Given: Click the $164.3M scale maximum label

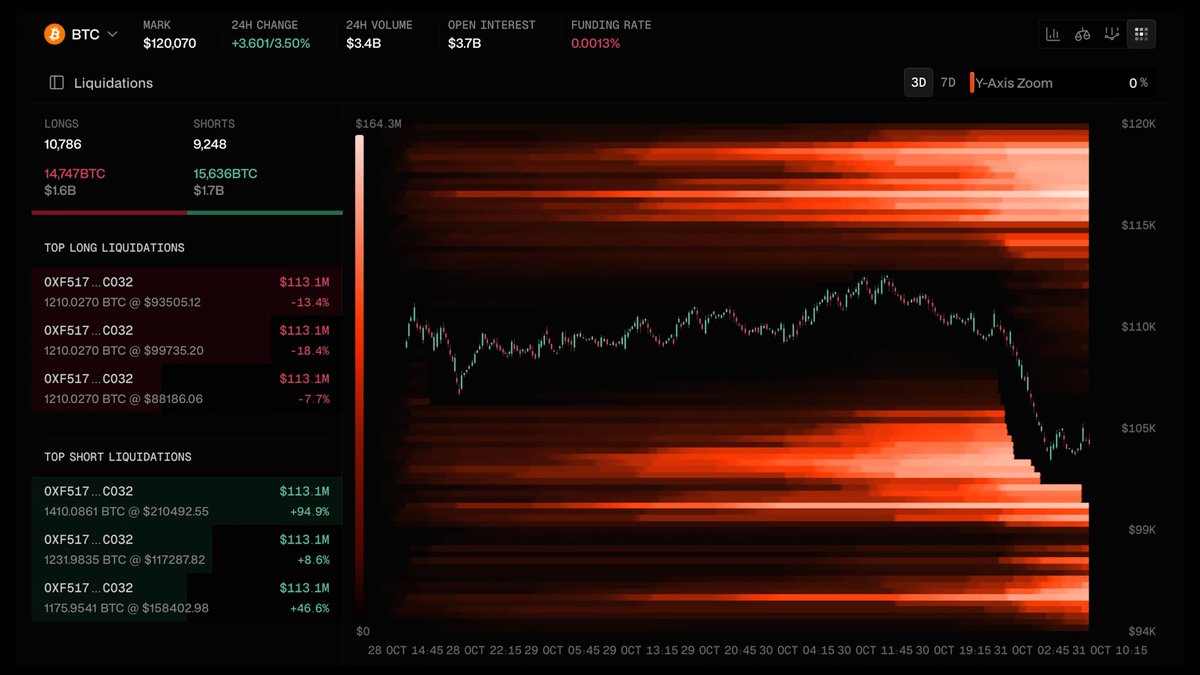Looking at the screenshot, I should 378,124.
